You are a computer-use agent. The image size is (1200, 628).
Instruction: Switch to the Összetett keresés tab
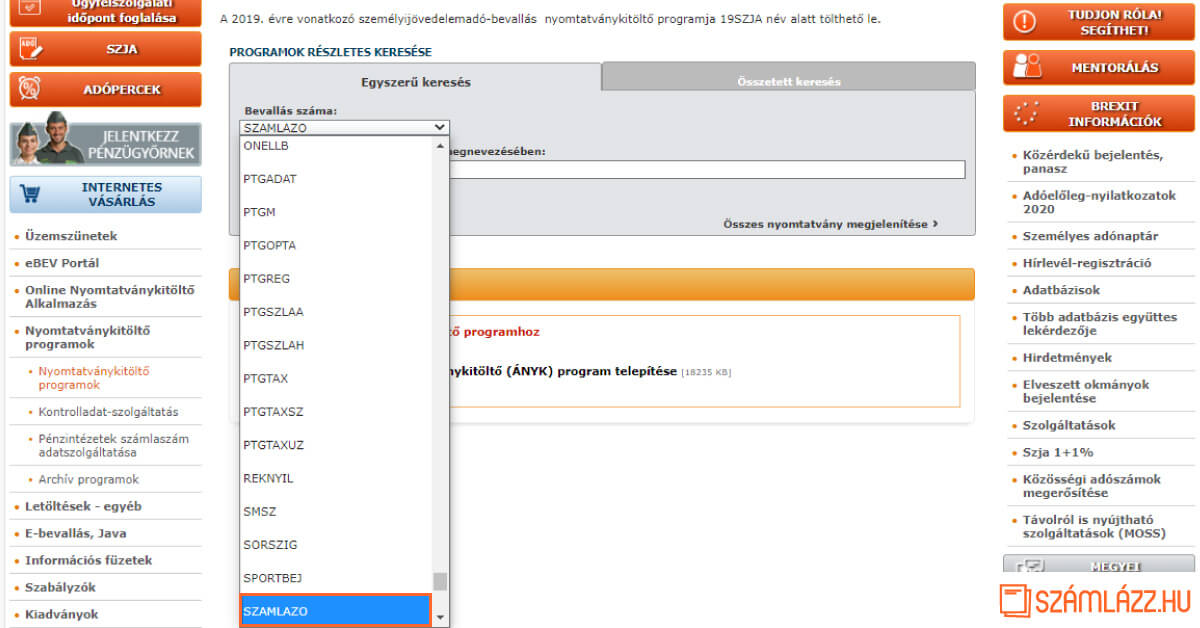tap(788, 81)
